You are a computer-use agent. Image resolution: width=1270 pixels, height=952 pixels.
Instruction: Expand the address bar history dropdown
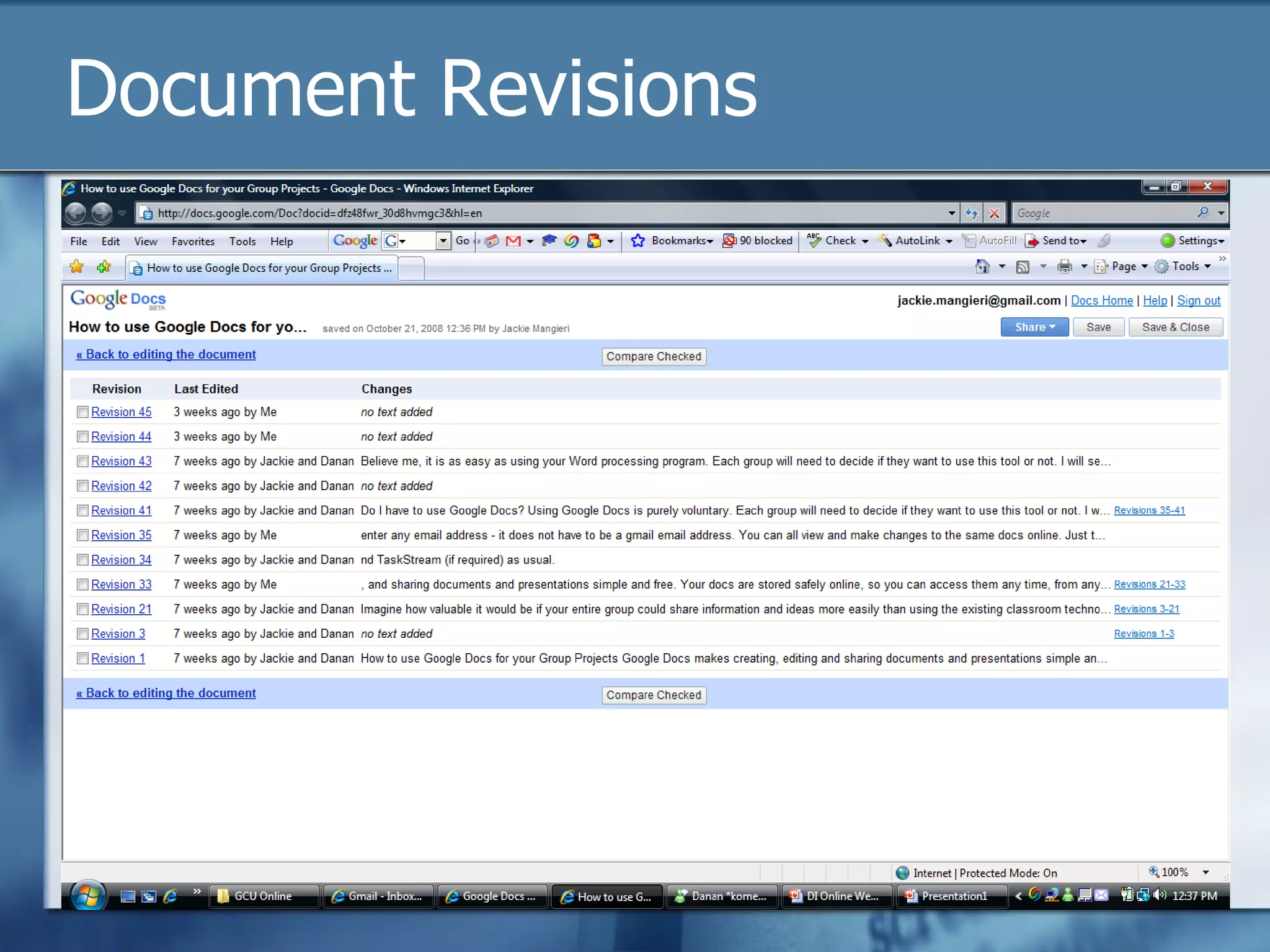(951, 213)
